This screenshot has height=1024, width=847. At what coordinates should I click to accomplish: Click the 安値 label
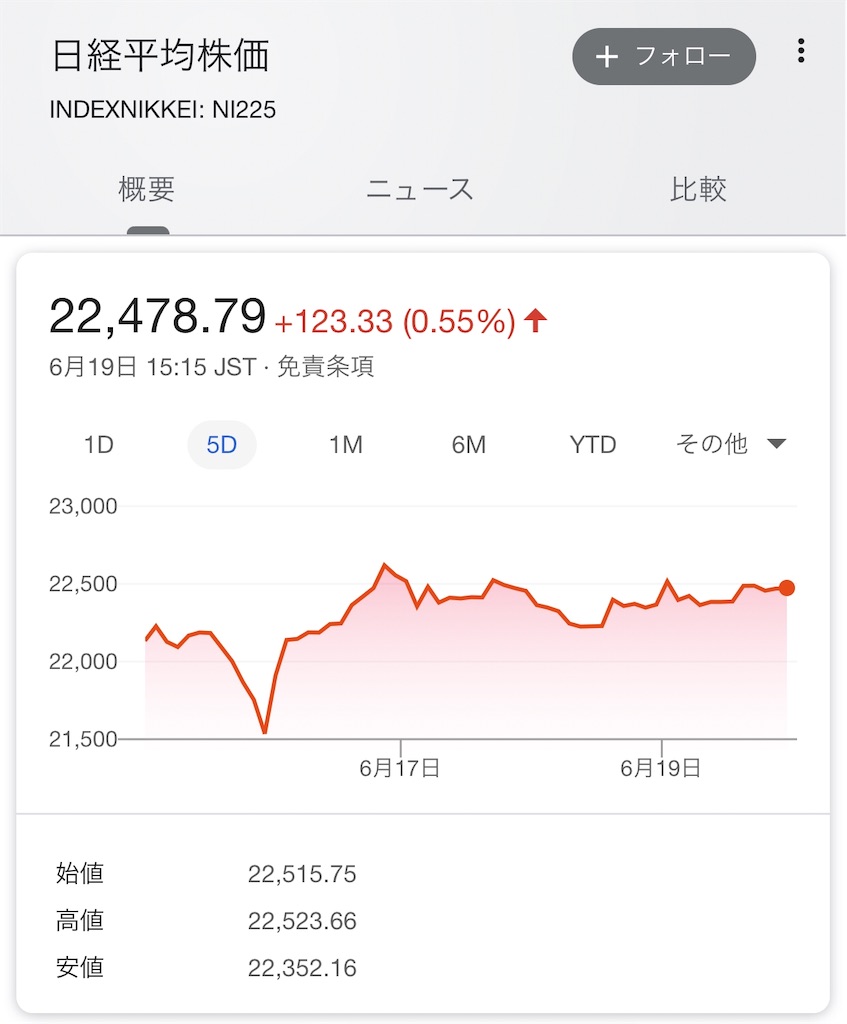pos(80,967)
